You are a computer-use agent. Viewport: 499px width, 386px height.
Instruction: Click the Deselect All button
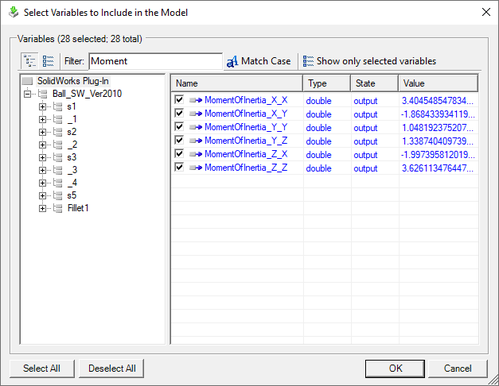[112, 368]
